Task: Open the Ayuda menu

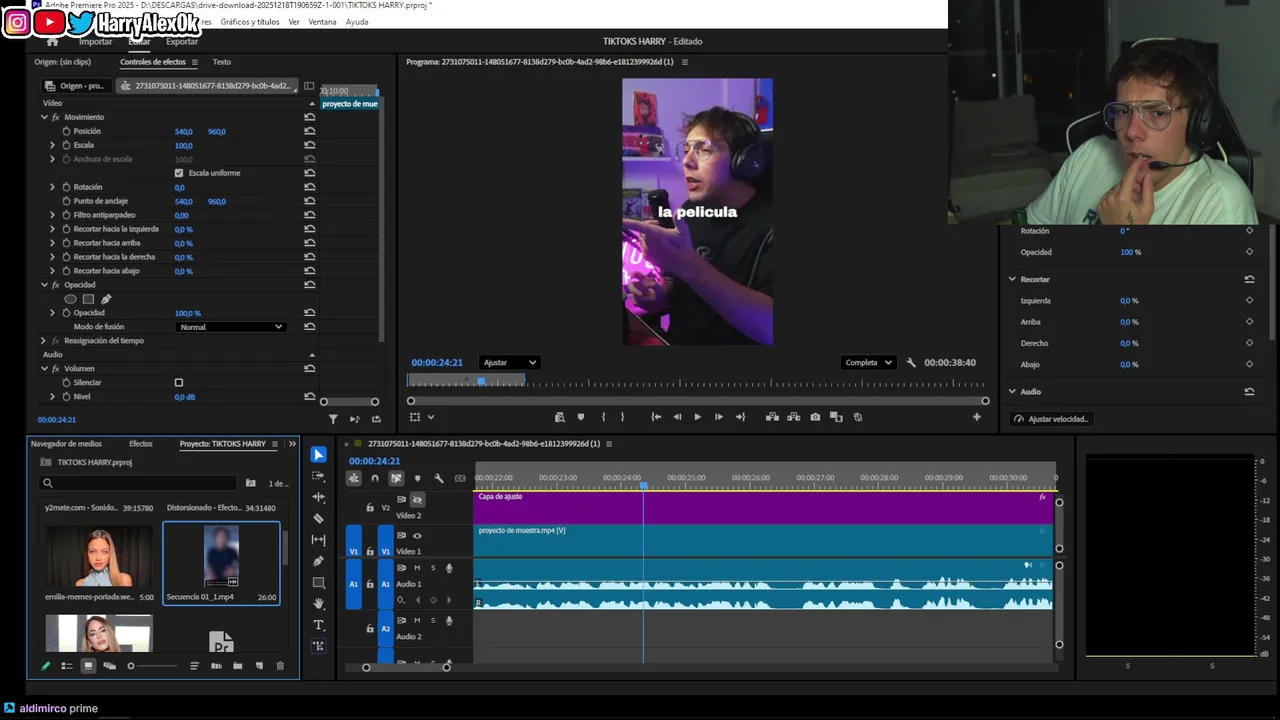Action: 357,22
